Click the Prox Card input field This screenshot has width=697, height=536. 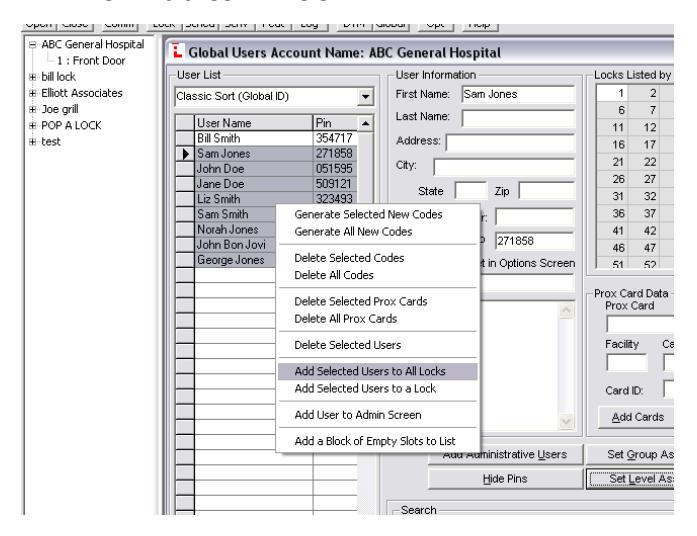pyautogui.click(x=640, y=324)
